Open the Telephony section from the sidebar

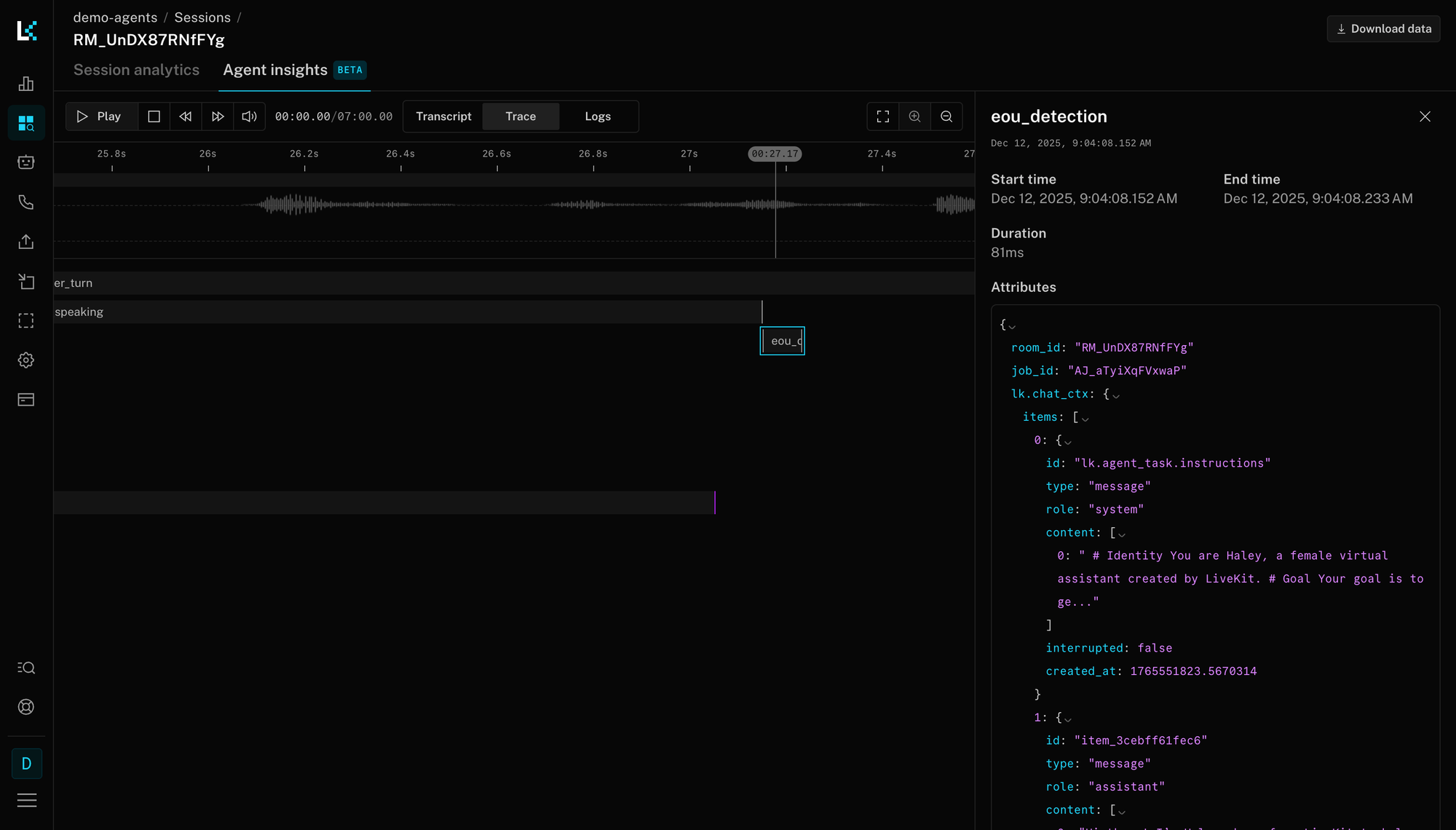click(26, 202)
